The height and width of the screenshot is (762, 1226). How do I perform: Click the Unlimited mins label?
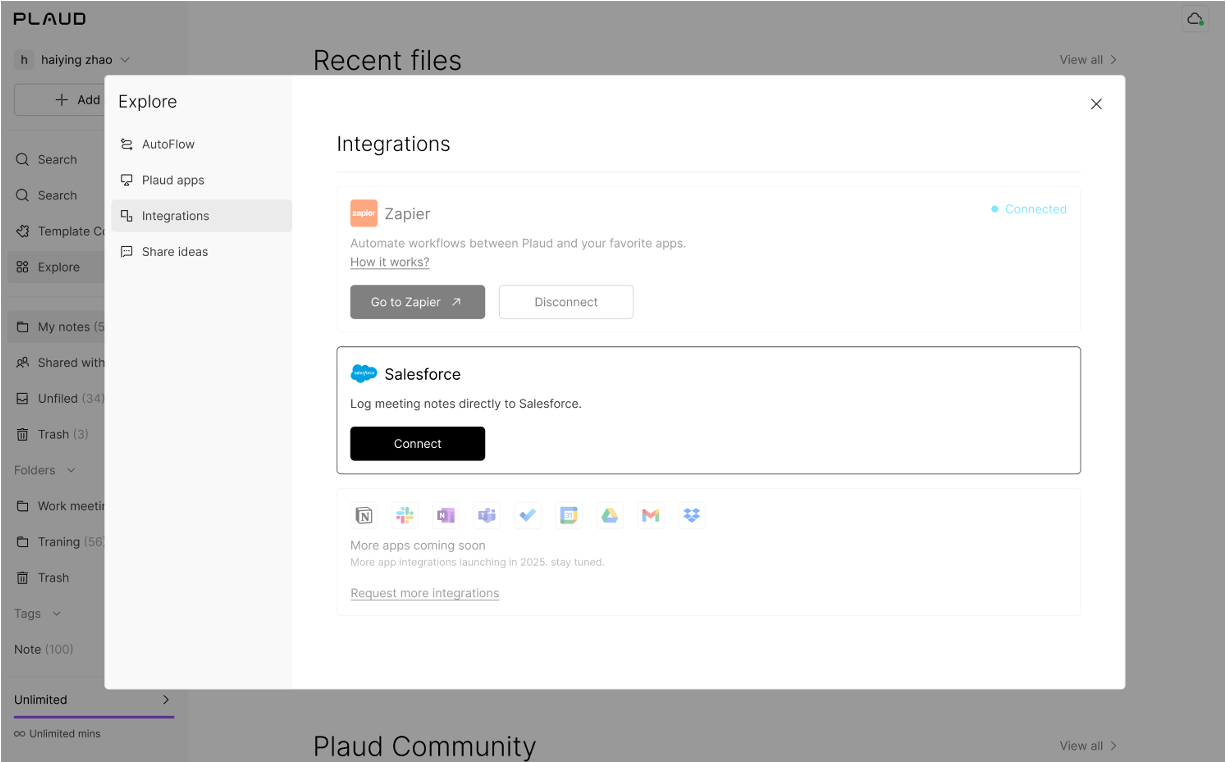coord(57,734)
